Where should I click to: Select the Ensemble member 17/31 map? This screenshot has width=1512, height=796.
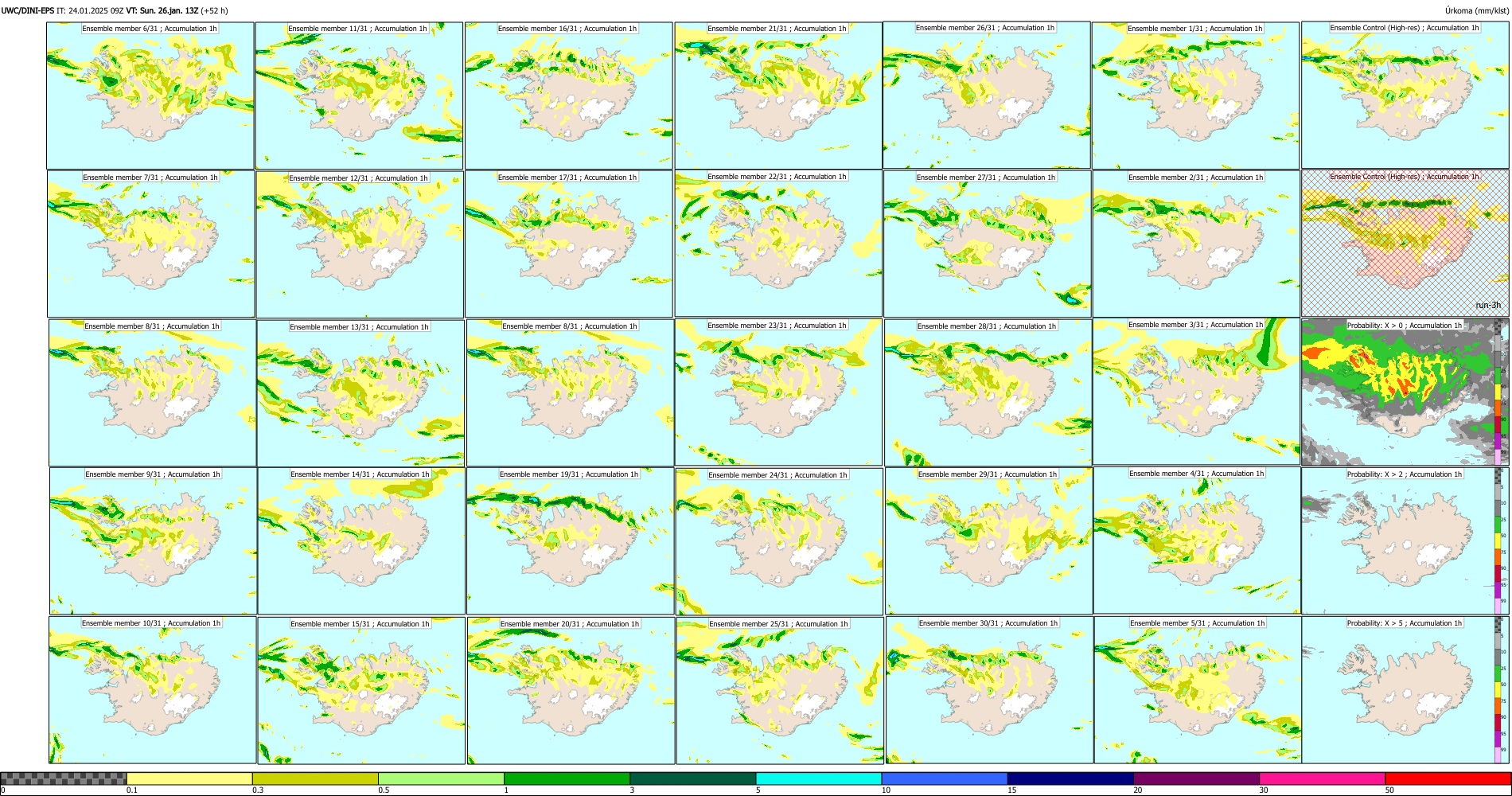coord(569,244)
